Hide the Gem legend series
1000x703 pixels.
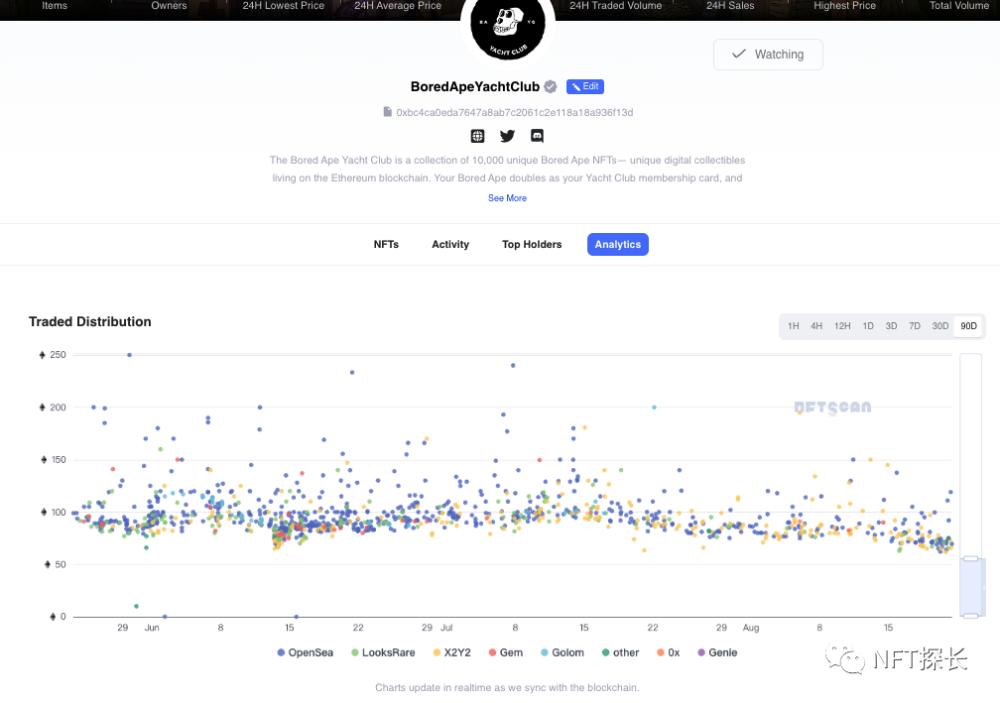coord(505,653)
